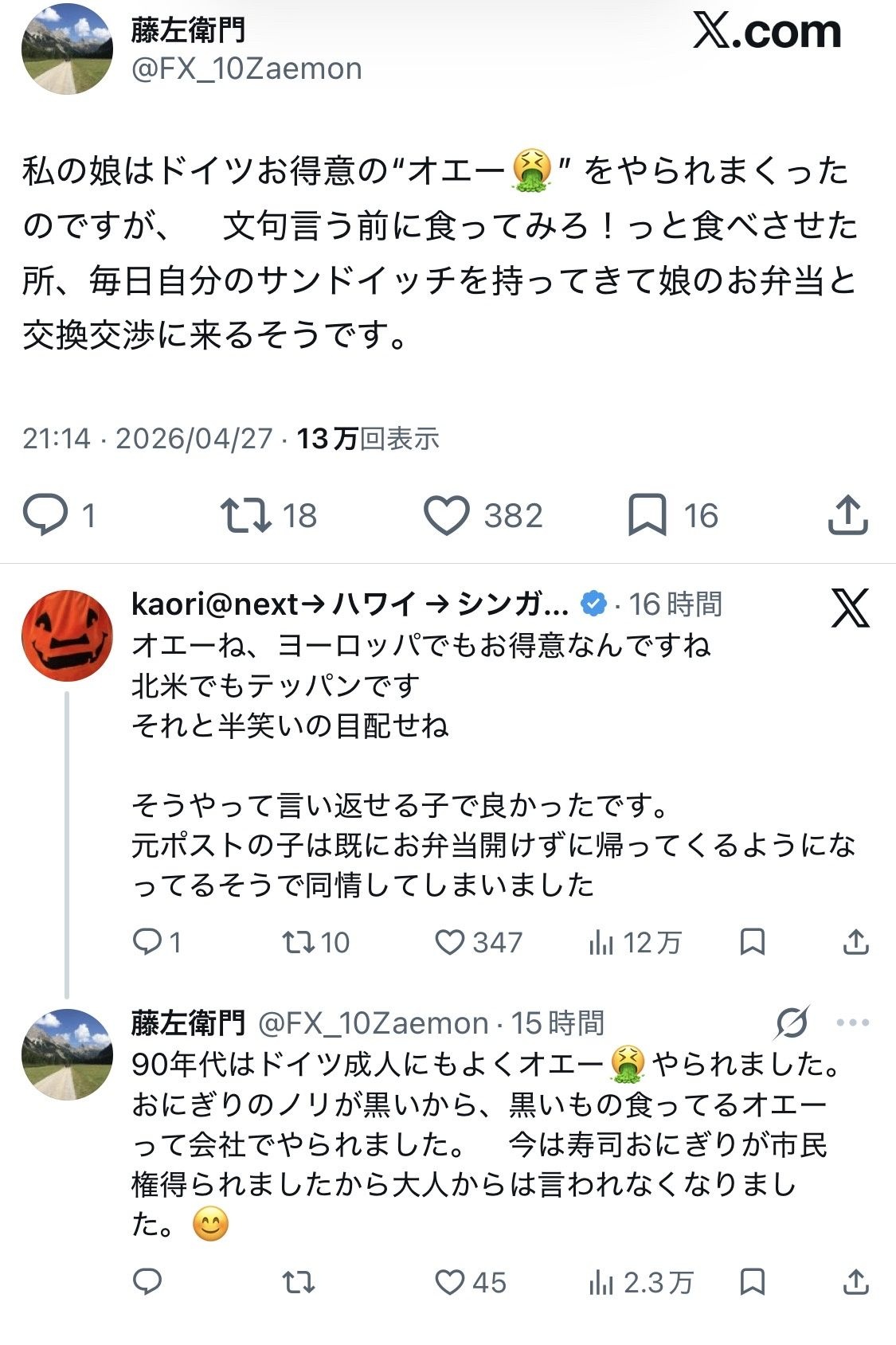896x1345 pixels.
Task: Bookmark the last reply by 藤左衛門
Action: [753, 1282]
